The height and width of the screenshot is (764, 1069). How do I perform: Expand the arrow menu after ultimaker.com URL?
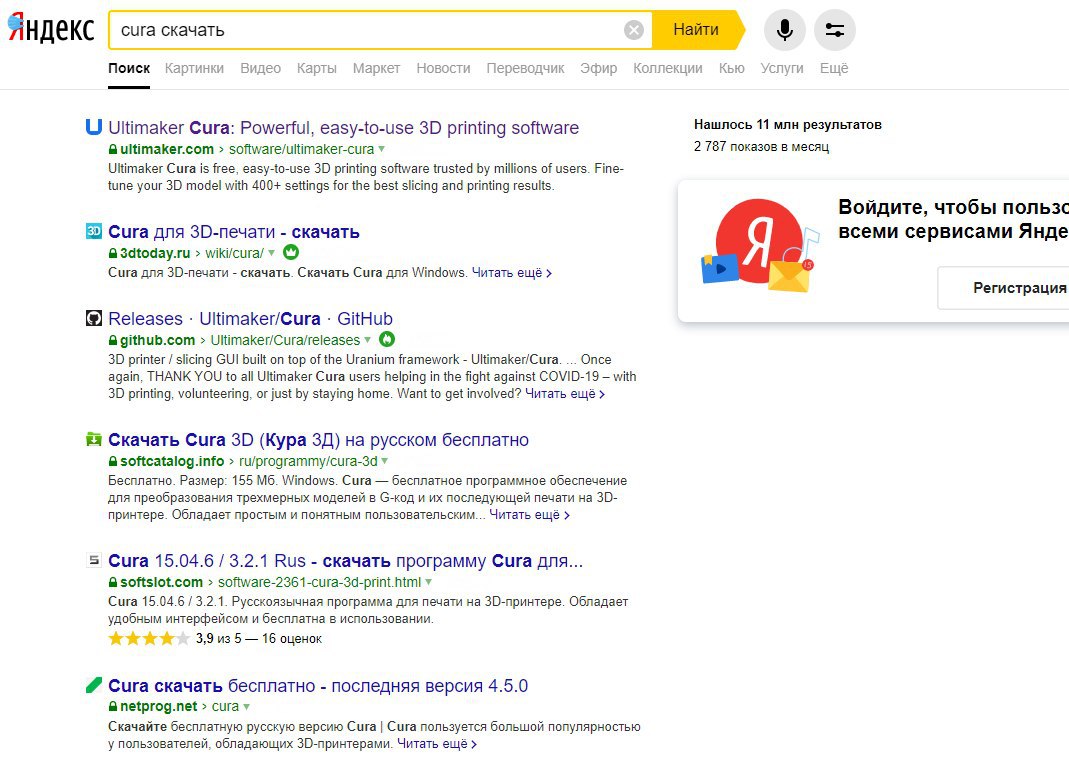click(382, 149)
